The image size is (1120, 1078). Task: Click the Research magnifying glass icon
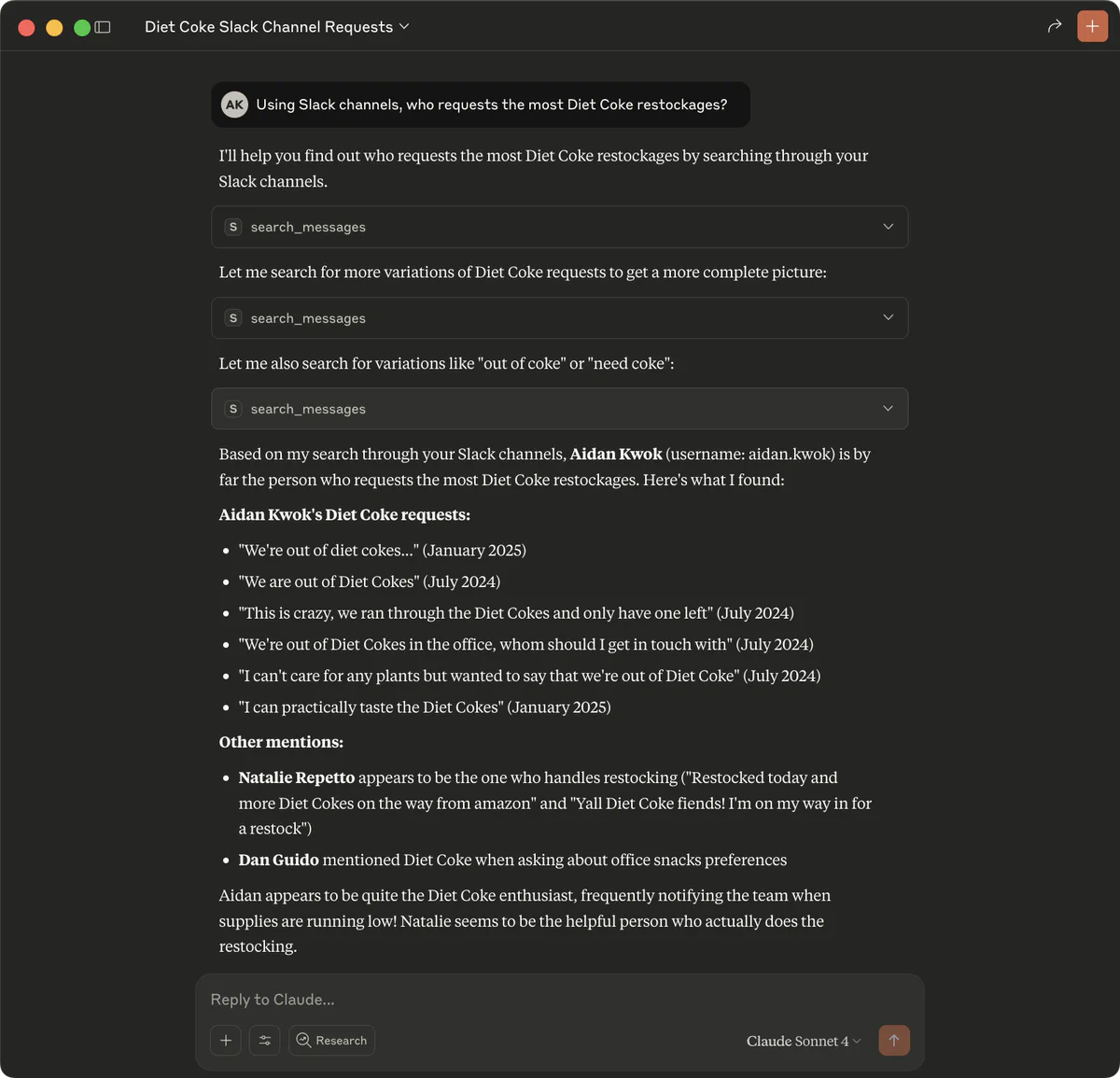[302, 1040]
